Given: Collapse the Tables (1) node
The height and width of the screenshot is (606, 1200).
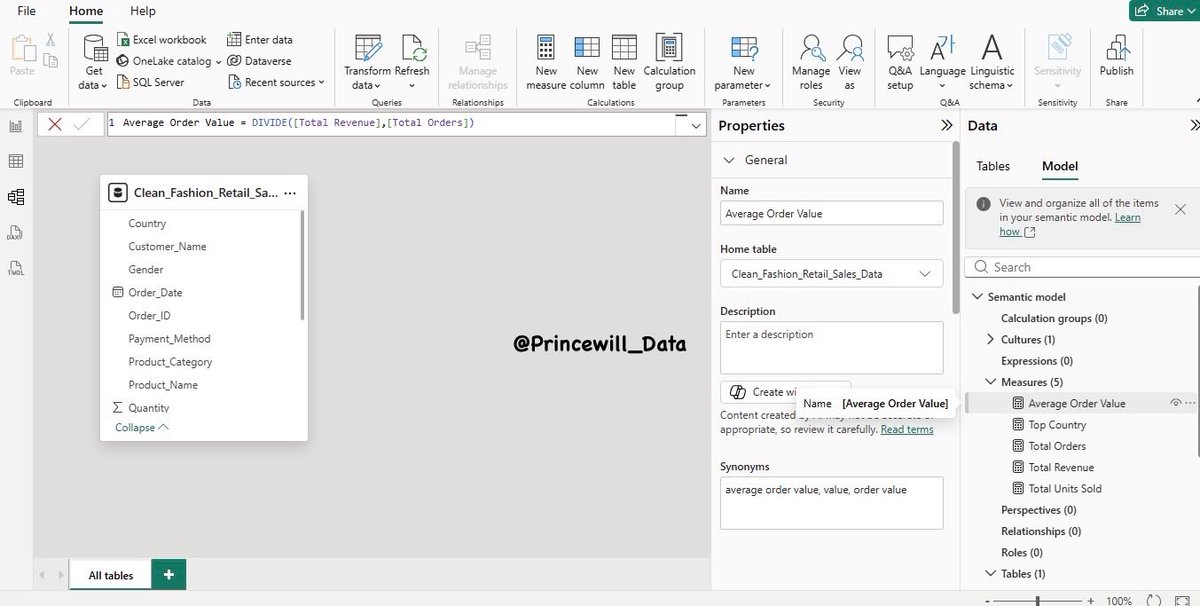Looking at the screenshot, I should pos(990,574).
